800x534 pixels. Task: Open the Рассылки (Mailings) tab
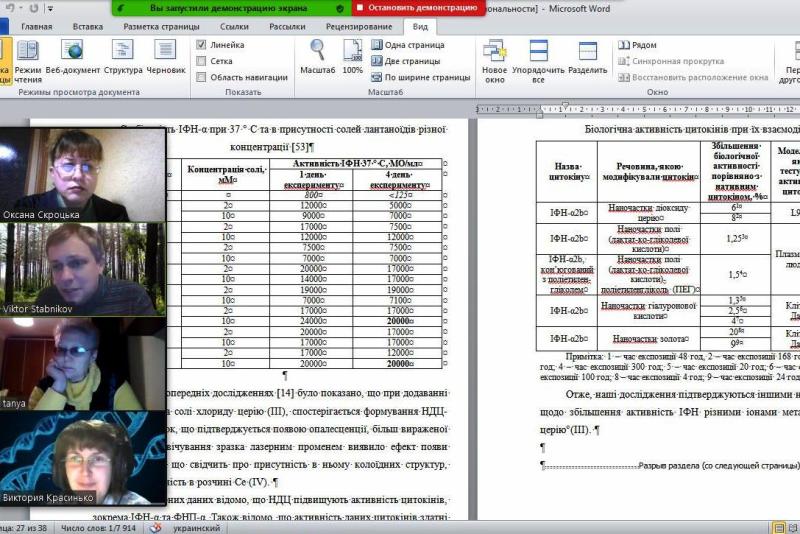click(x=287, y=27)
